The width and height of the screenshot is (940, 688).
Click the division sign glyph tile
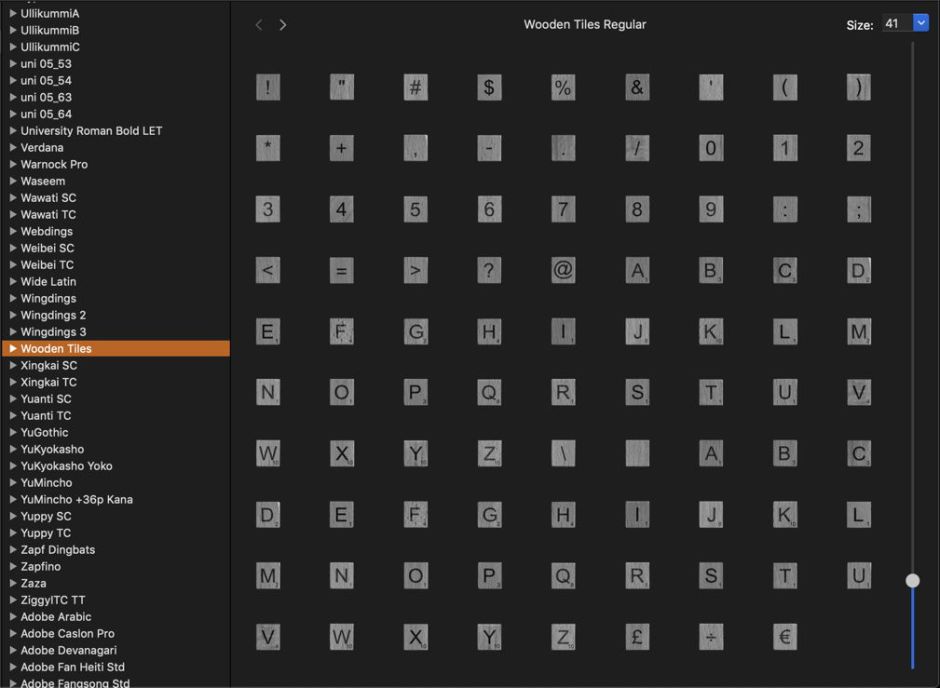coord(711,637)
